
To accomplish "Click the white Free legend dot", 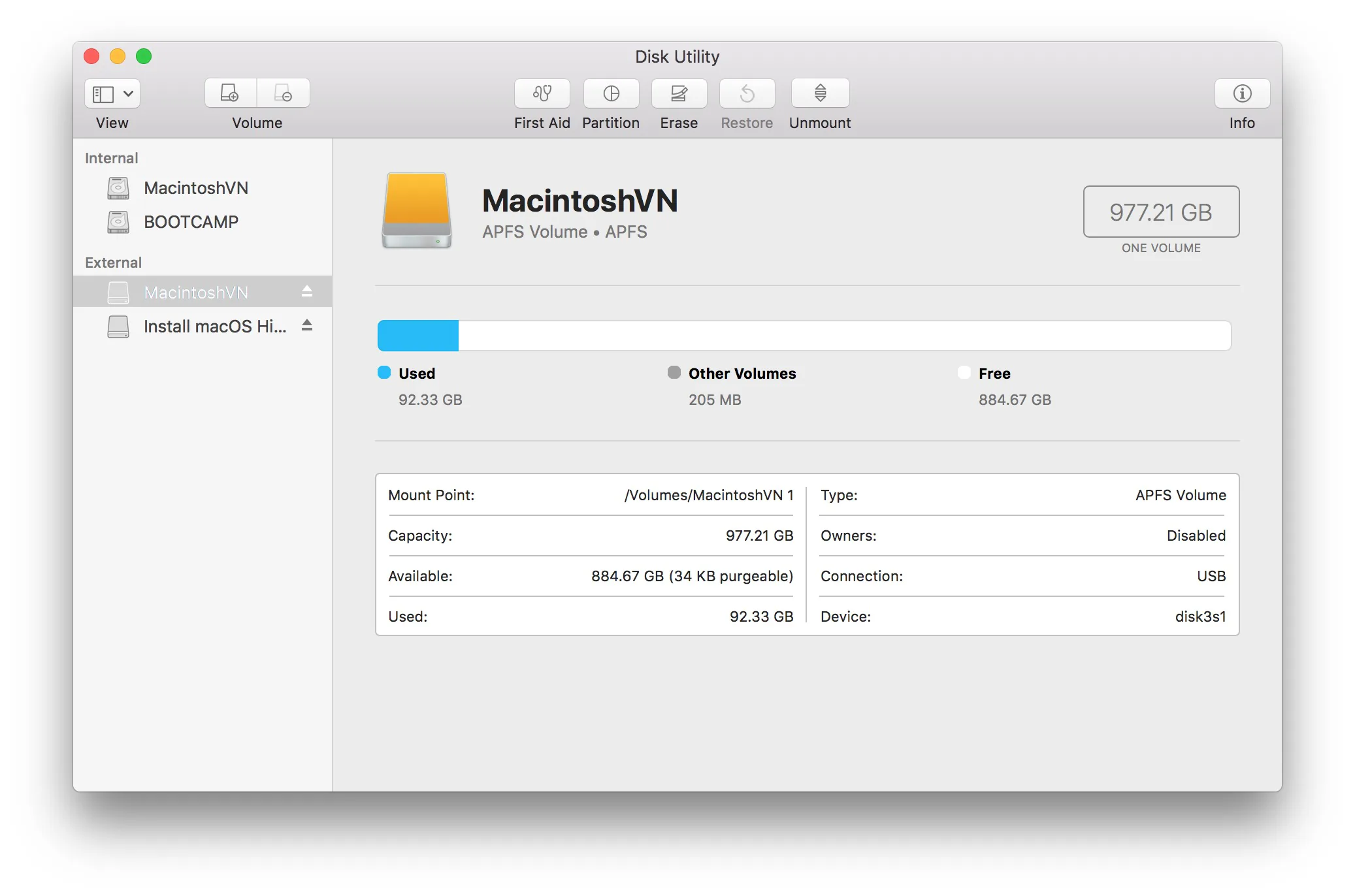I will [x=964, y=372].
